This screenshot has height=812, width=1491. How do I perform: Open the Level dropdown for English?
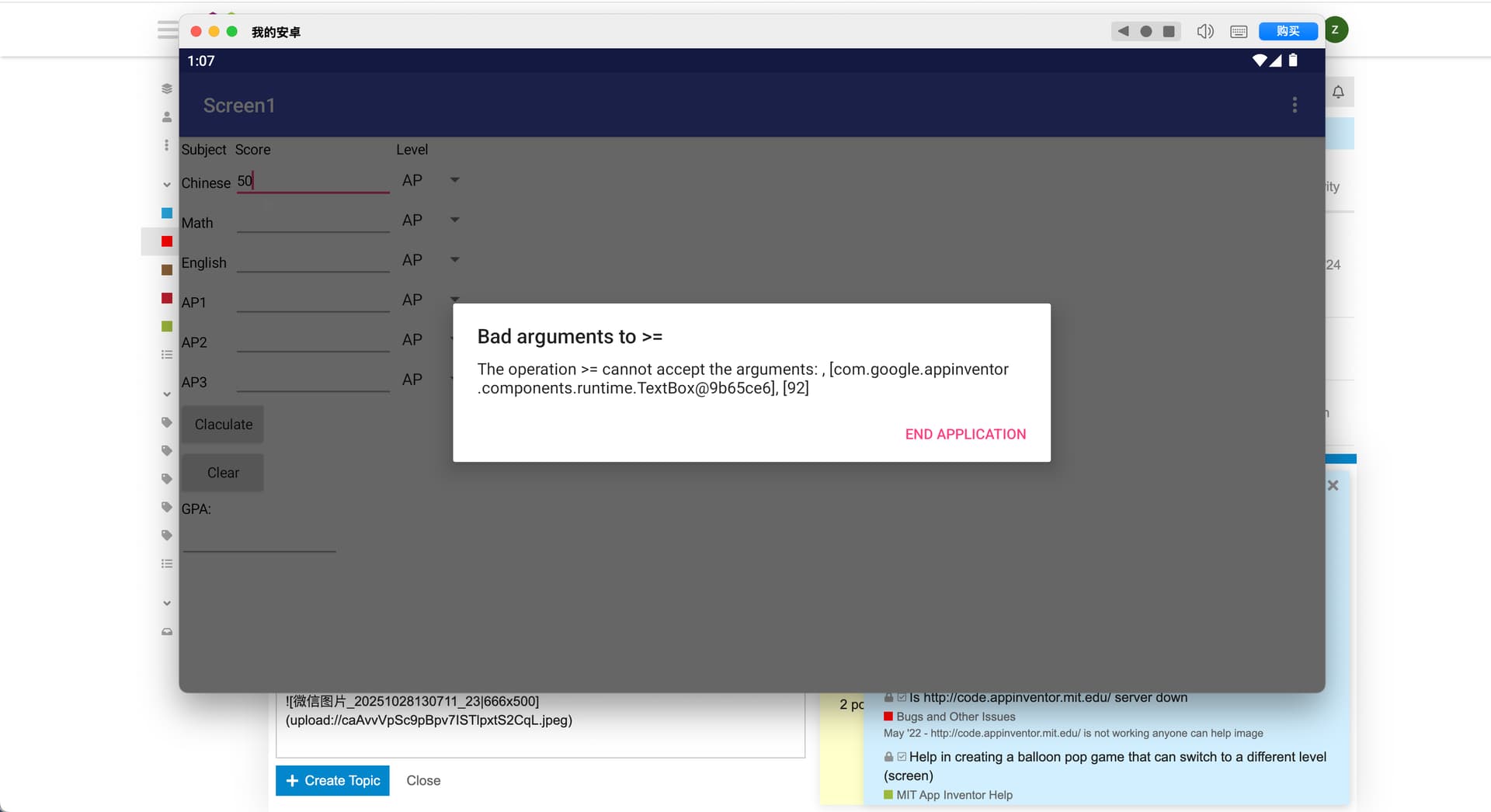pyautogui.click(x=431, y=260)
